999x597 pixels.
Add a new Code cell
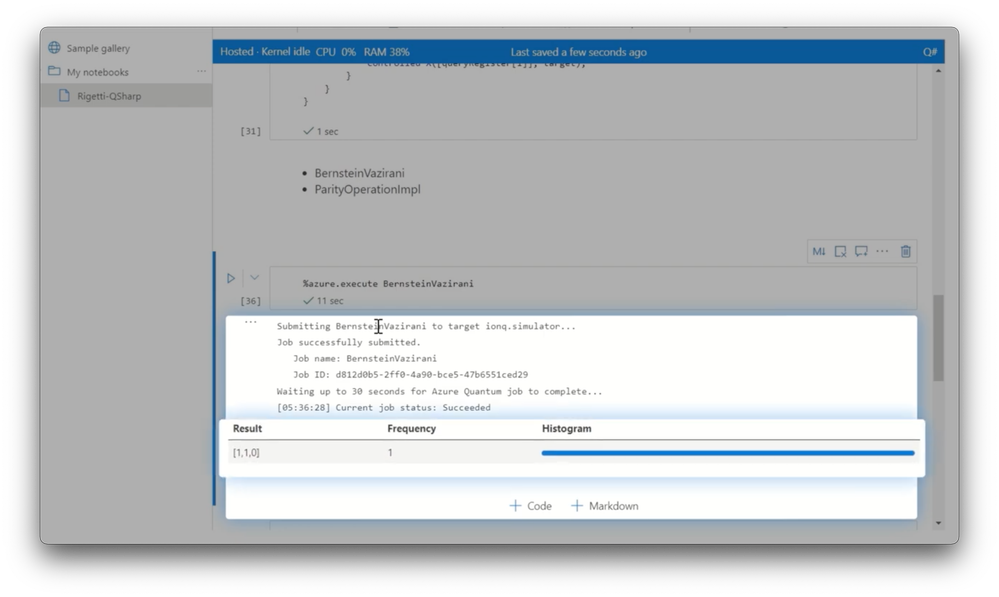click(531, 506)
